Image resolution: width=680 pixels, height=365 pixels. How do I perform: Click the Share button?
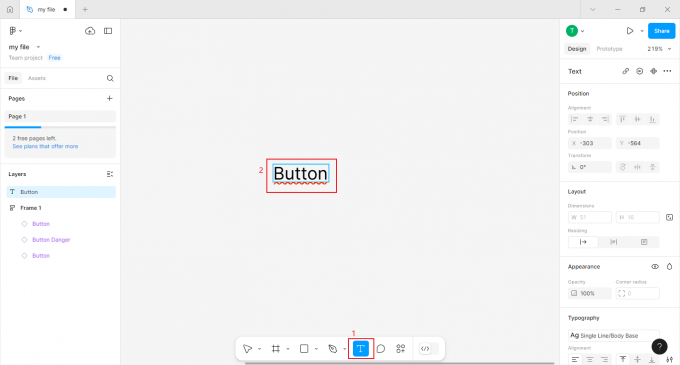tap(661, 31)
